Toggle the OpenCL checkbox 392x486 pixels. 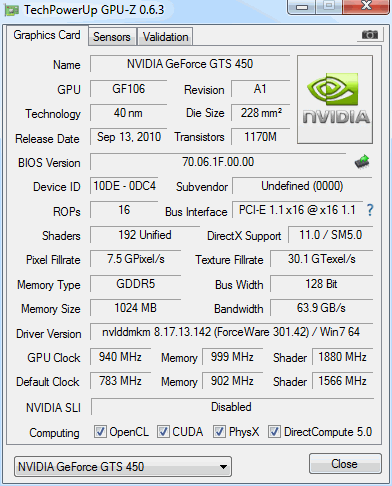[100, 432]
